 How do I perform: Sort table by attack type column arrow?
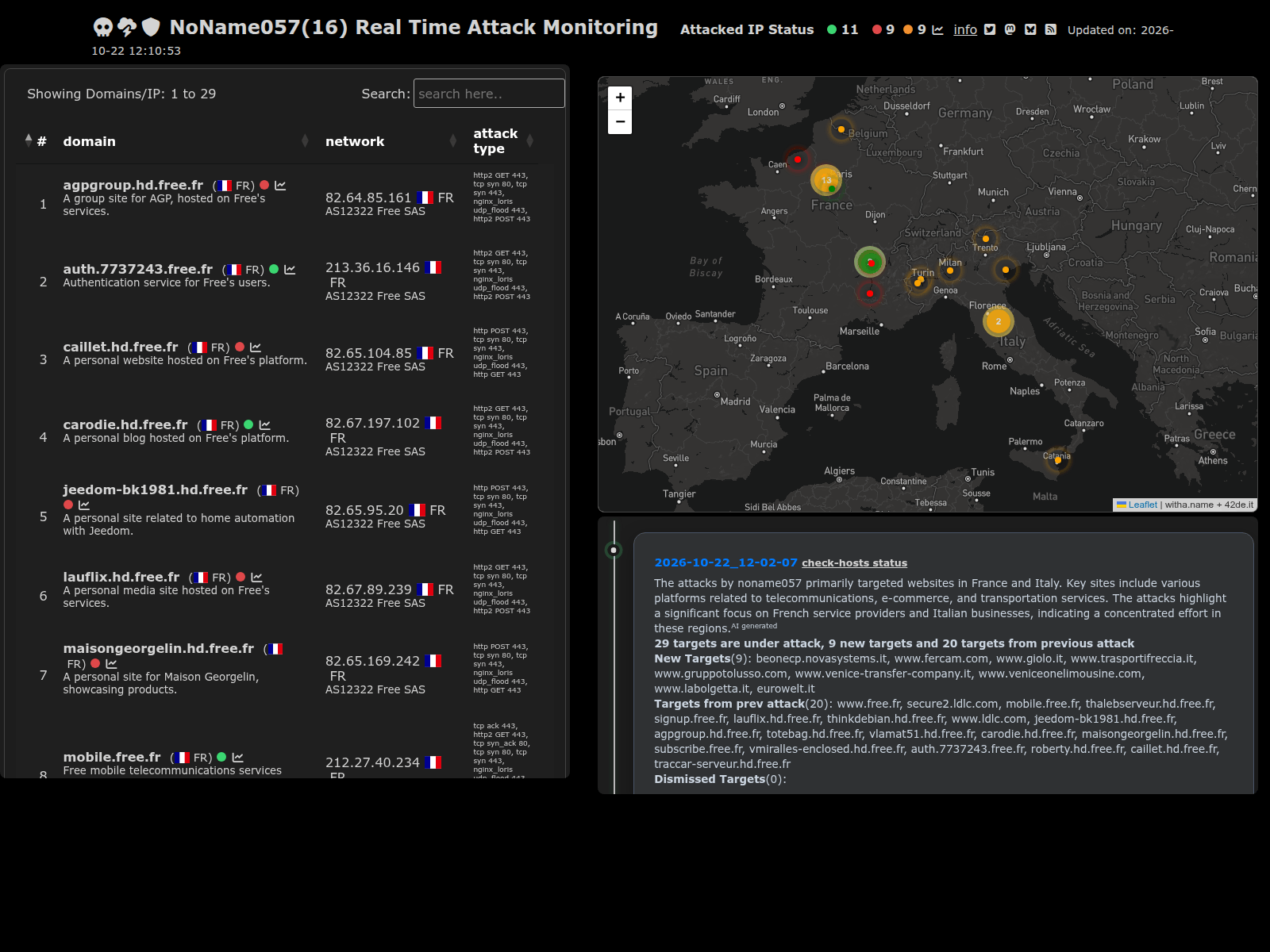[529, 141]
